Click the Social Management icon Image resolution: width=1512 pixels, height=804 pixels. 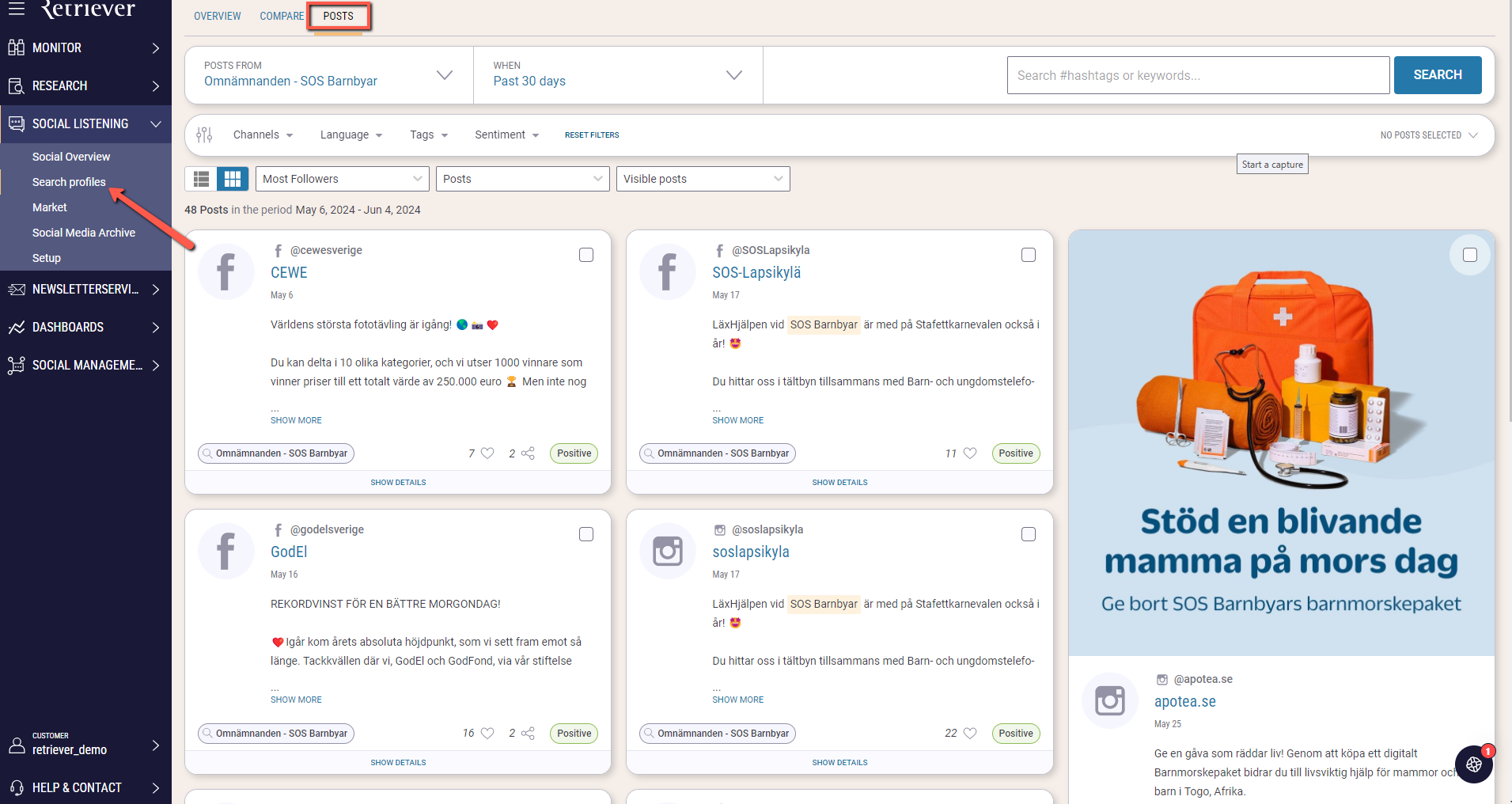[x=17, y=365]
